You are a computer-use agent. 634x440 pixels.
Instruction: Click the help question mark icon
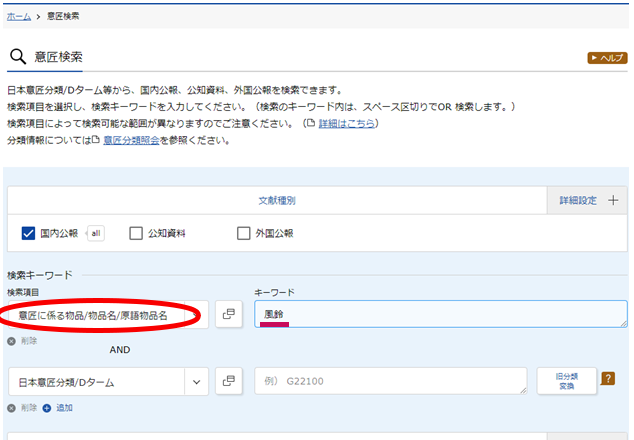606,380
